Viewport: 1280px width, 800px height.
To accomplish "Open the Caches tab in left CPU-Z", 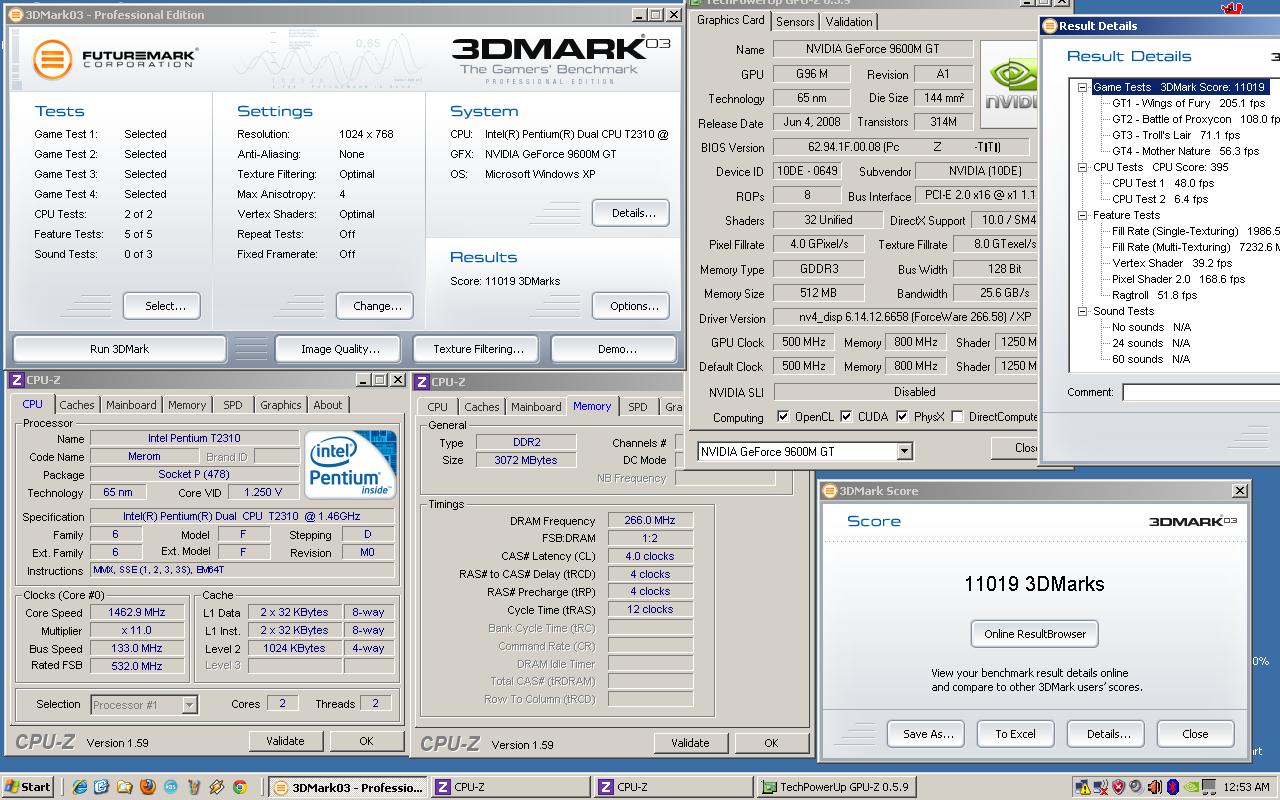I will coord(76,405).
